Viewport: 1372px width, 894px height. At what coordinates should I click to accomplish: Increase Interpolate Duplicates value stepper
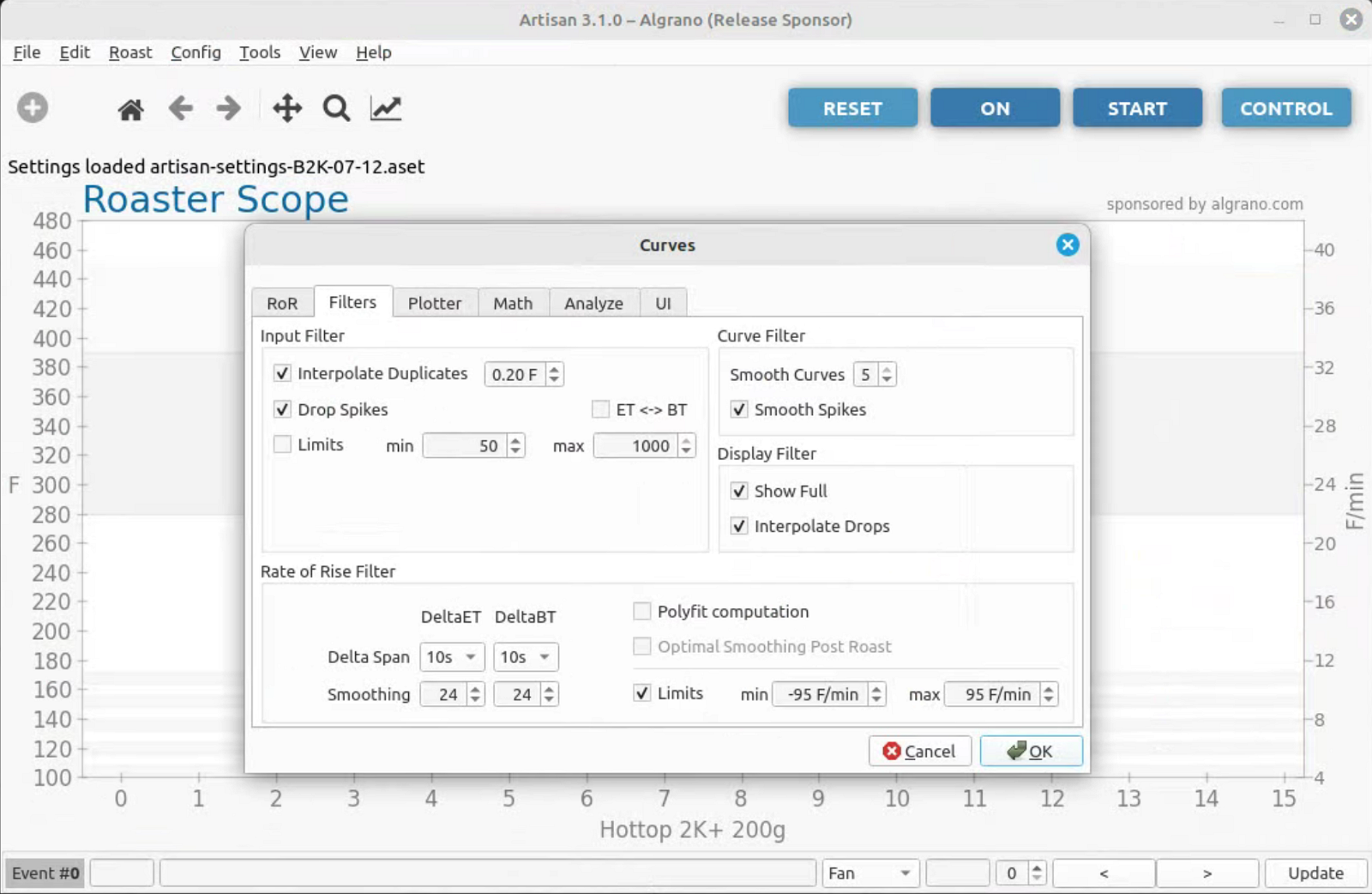click(555, 369)
